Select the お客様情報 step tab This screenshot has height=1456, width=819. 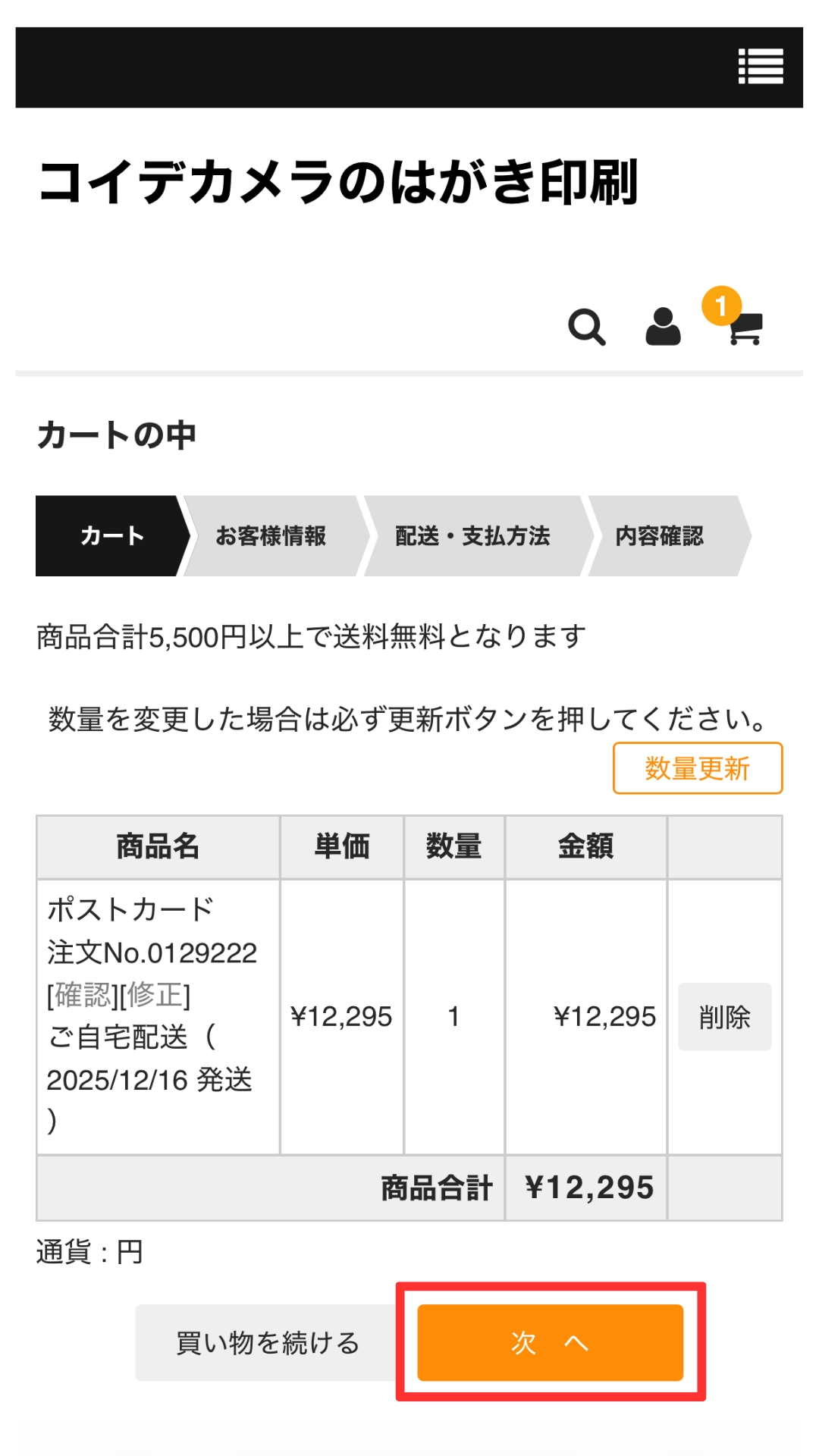[271, 536]
